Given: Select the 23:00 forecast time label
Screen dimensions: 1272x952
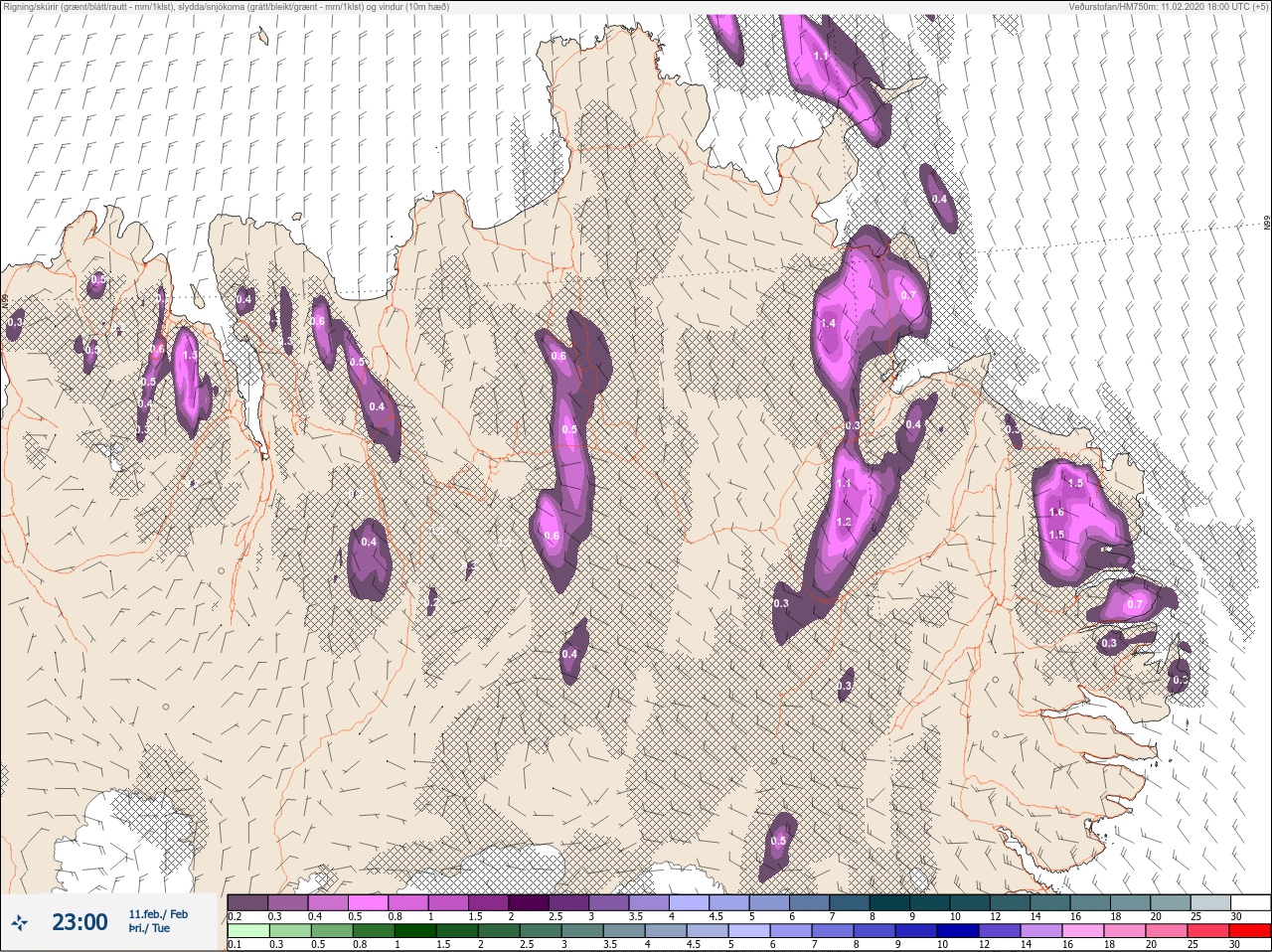Looking at the screenshot, I should 79,922.
